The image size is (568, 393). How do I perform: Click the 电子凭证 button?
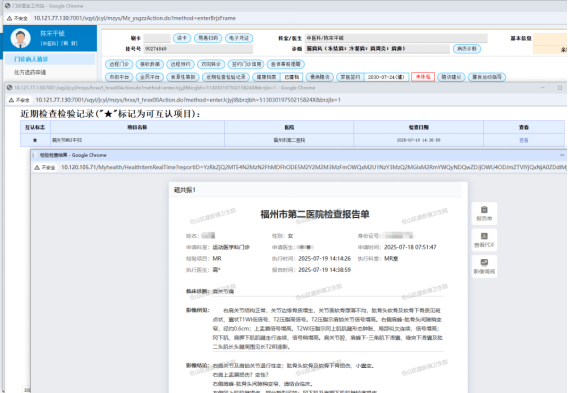coord(239,38)
